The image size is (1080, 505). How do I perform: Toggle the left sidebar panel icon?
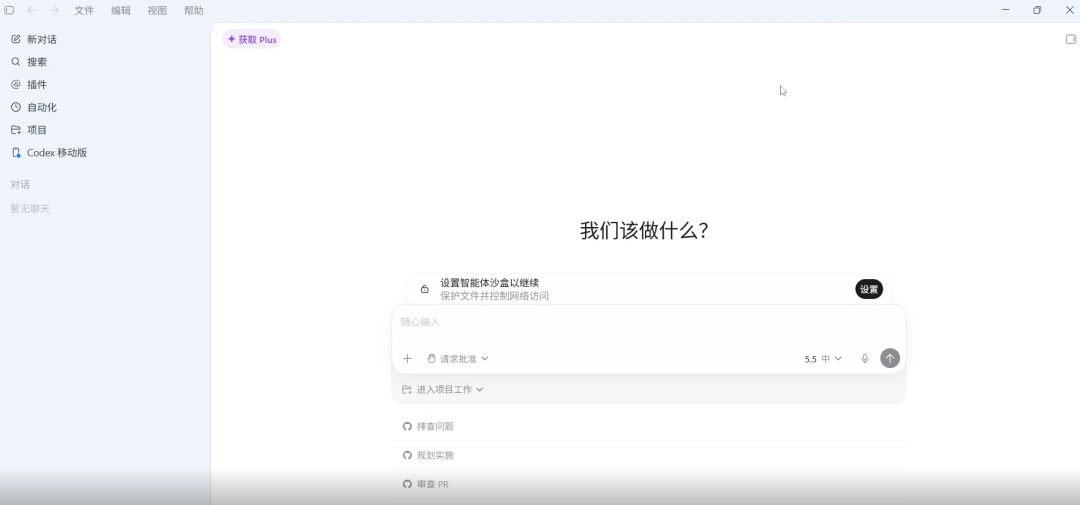pos(9,10)
